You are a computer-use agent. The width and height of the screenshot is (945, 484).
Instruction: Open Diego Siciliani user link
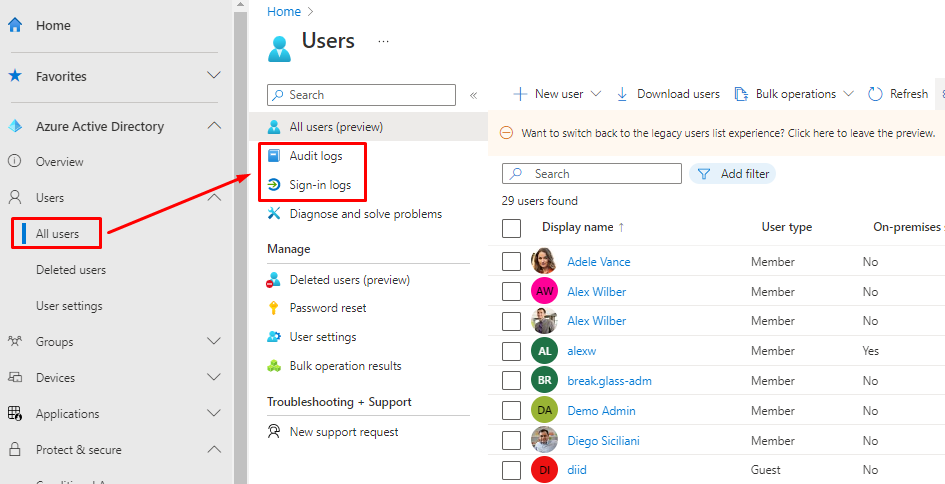tap(603, 441)
